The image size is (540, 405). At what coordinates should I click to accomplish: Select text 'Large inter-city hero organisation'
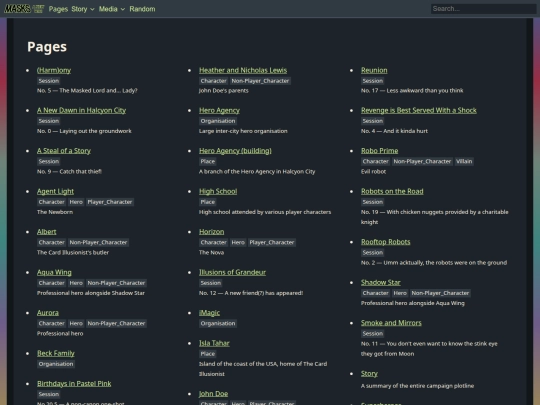[243, 131]
